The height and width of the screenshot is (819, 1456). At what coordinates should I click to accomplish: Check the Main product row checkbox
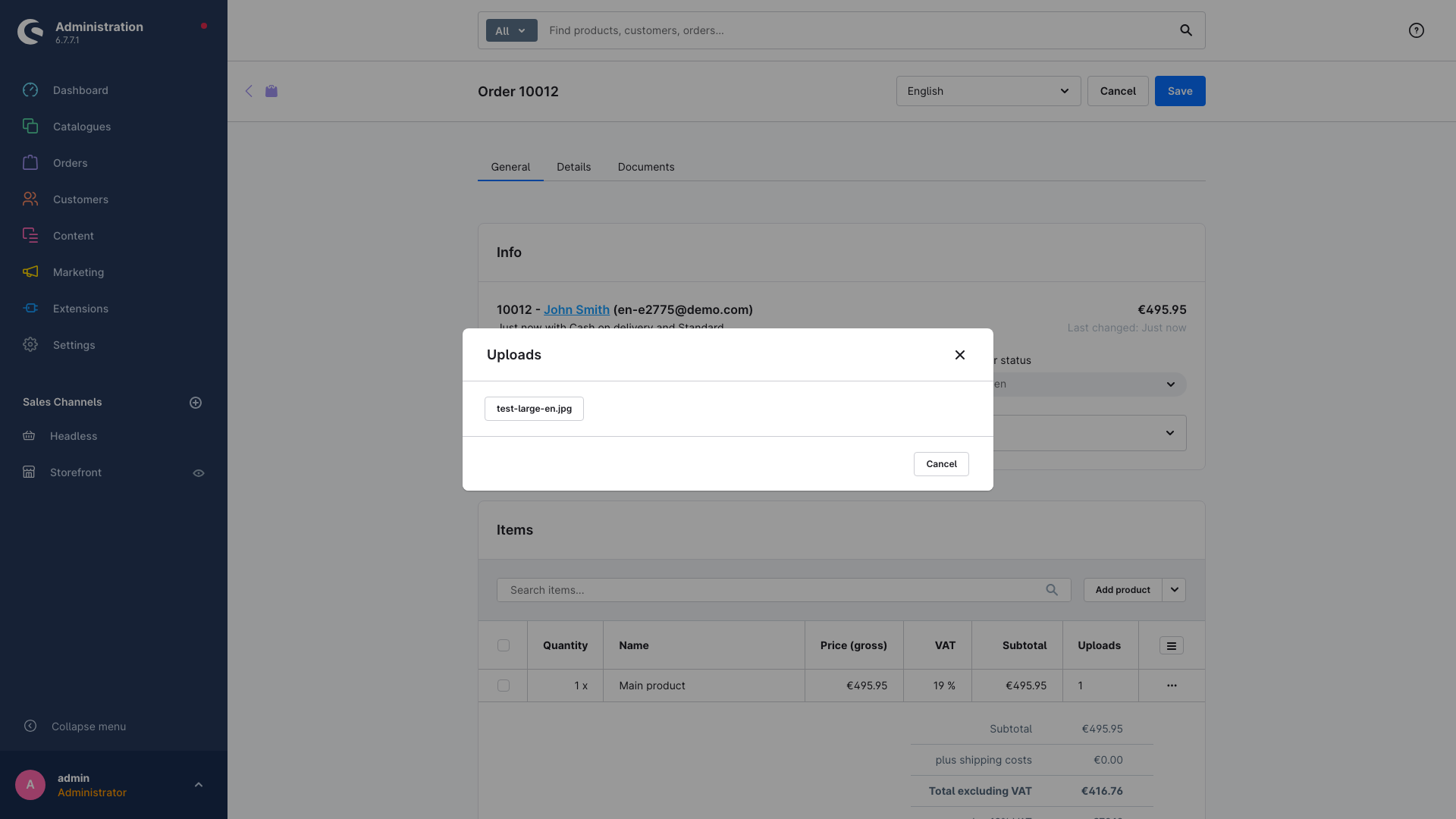point(504,686)
